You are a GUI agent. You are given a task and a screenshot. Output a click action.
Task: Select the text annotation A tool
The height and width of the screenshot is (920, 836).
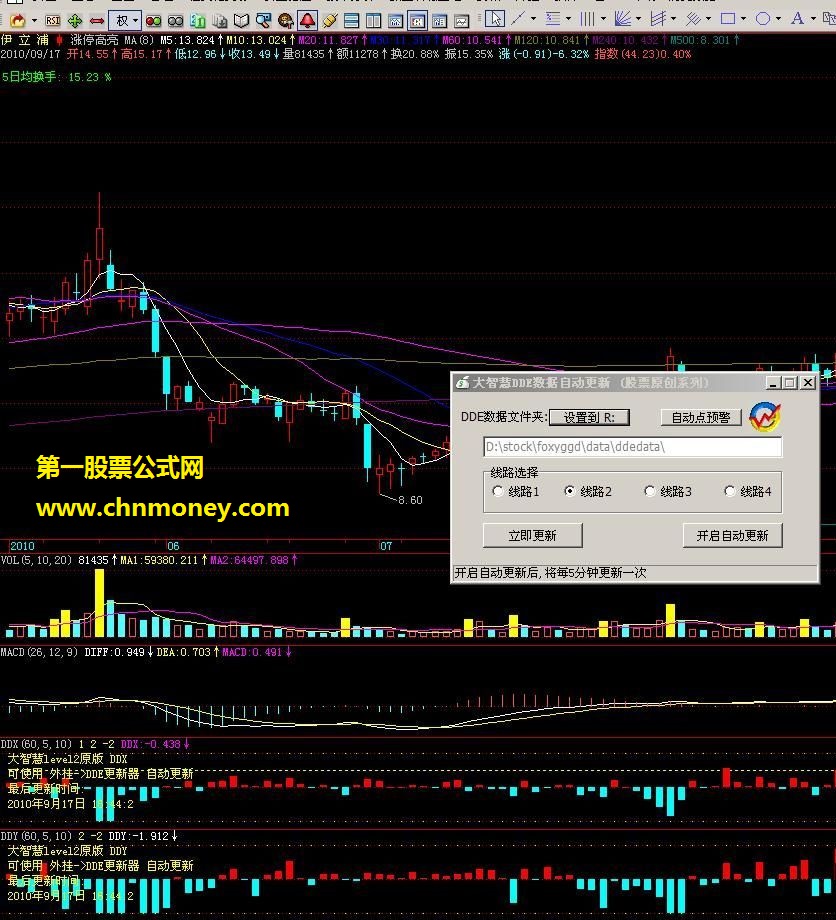(x=797, y=19)
